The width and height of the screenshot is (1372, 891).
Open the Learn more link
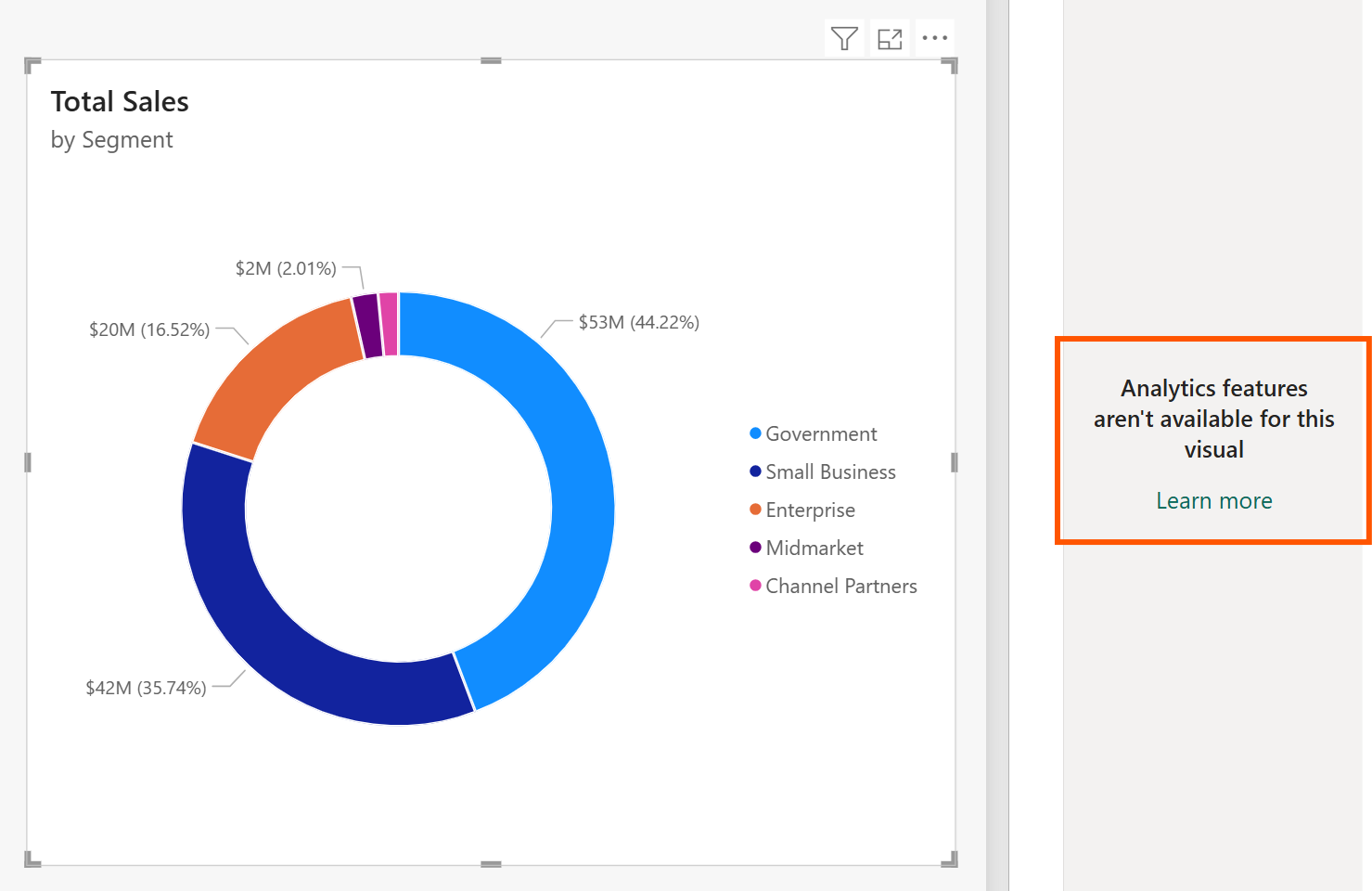[x=1213, y=500]
